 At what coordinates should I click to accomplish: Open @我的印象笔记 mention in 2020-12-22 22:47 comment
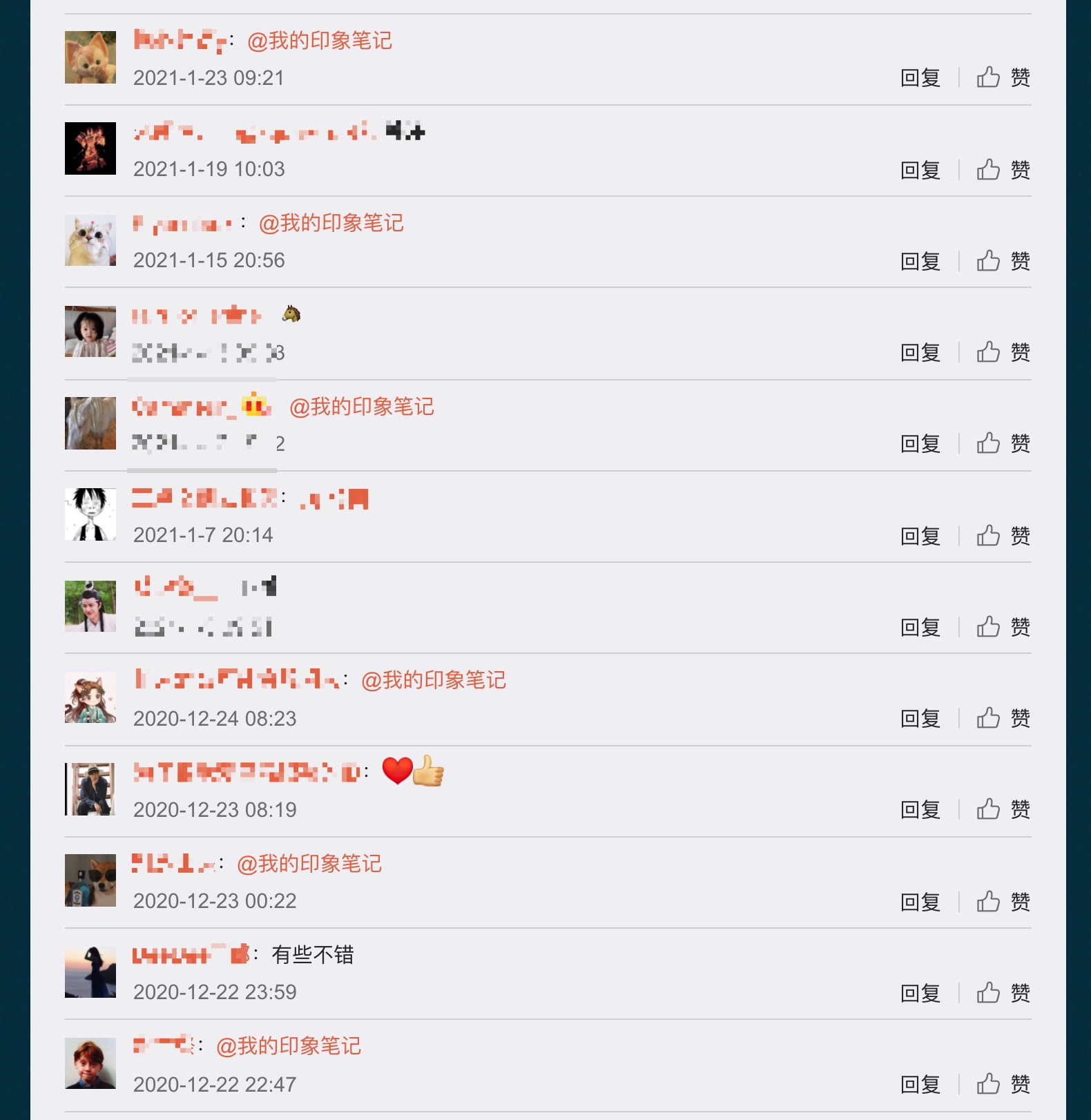[x=289, y=1046]
